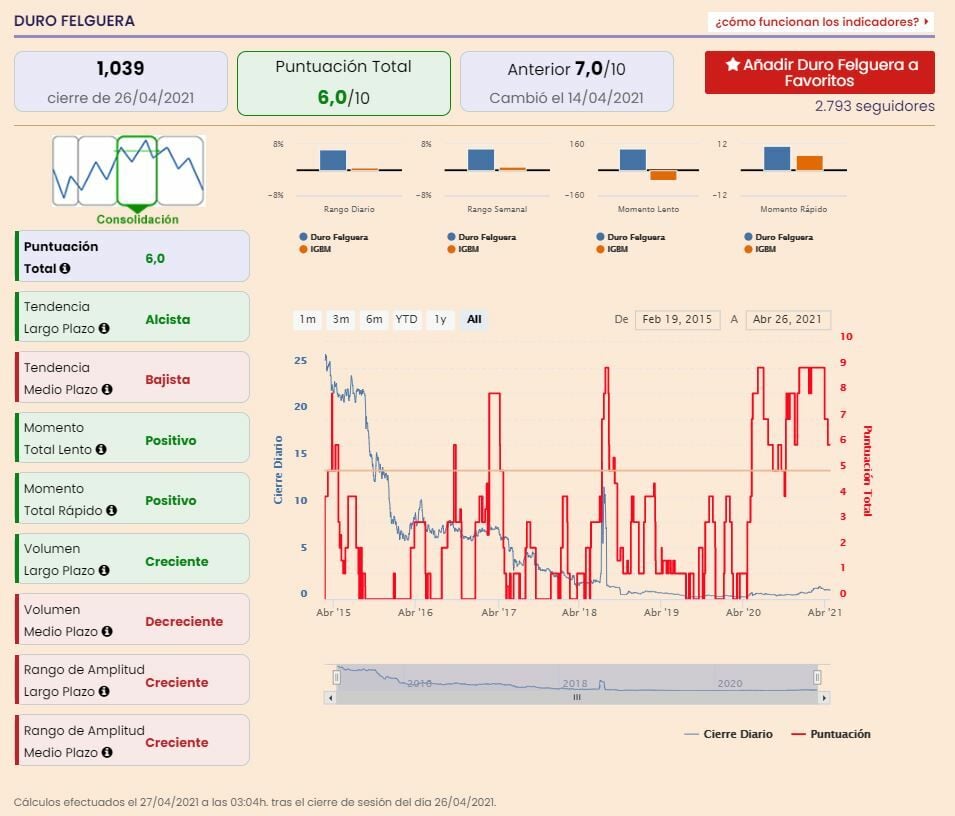Viewport: 955px width, 816px height.
Task: Click the navigator scrollbar center grip
Action: (577, 698)
